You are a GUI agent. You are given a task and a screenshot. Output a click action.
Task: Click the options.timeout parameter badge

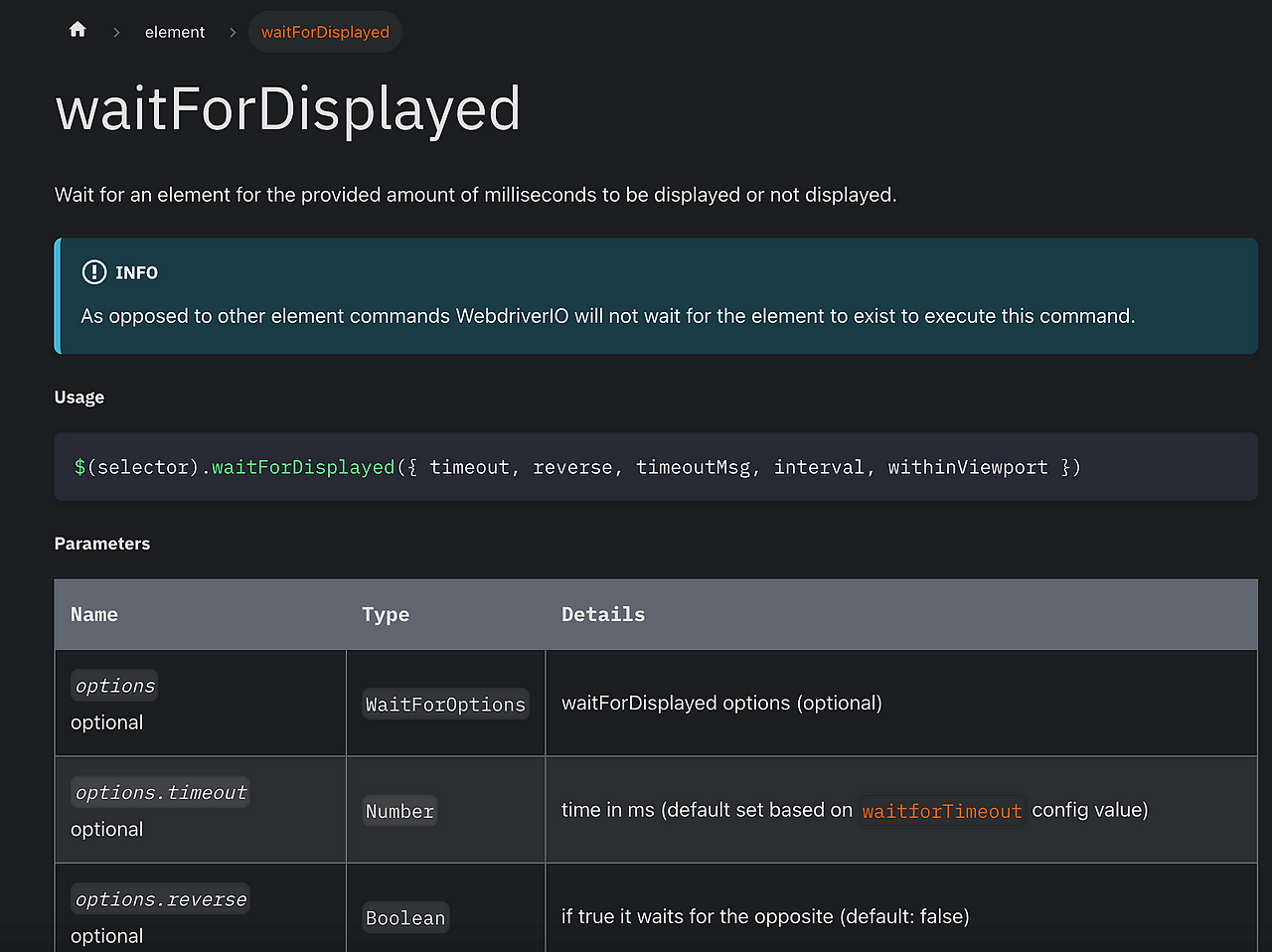(161, 792)
